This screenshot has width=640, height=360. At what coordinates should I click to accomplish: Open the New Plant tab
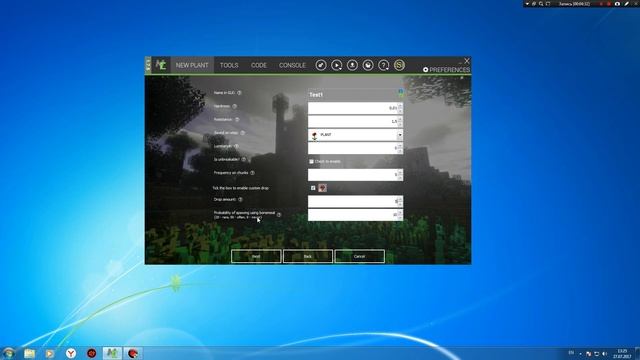point(192,65)
